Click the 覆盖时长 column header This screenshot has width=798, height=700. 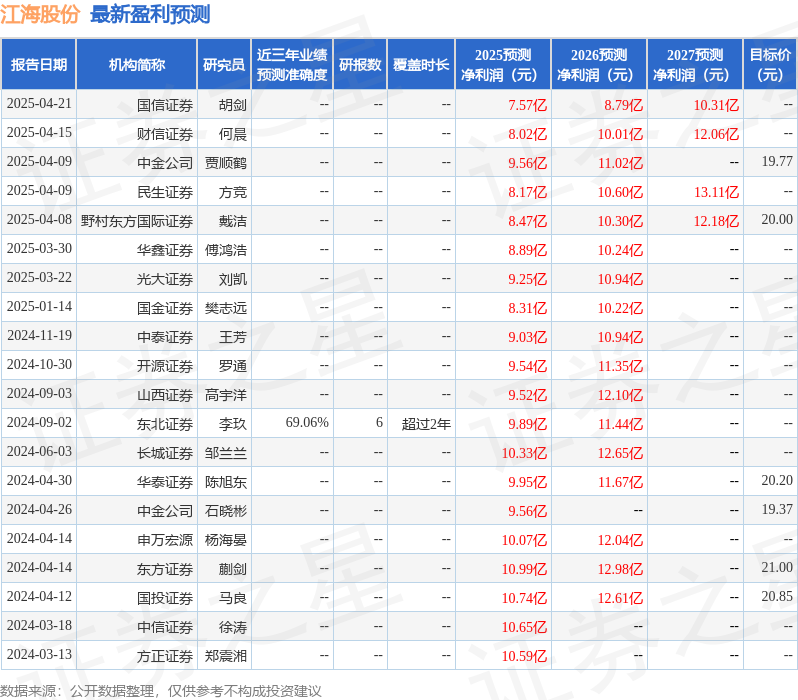[421, 65]
